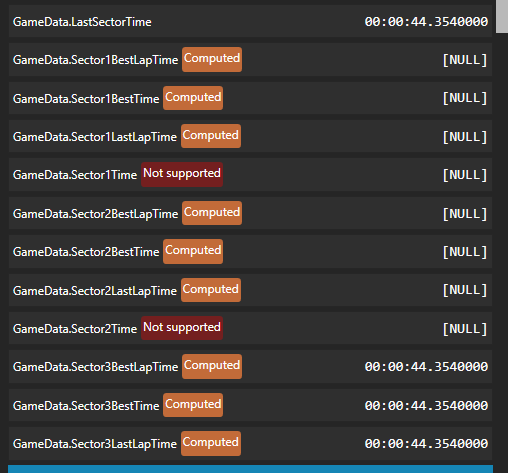508x473 pixels.
Task: Select GameData.Sector2BestLapTime property name
Action: tap(95, 214)
